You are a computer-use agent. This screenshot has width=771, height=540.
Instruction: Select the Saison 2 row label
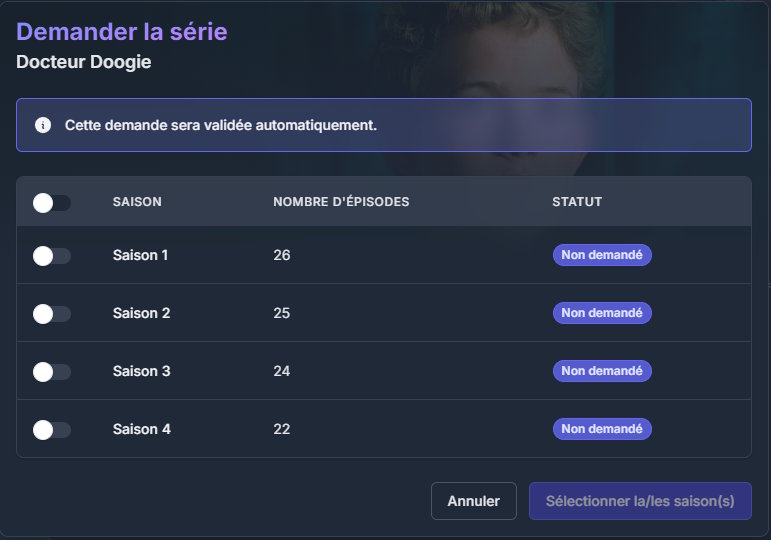pos(141,313)
